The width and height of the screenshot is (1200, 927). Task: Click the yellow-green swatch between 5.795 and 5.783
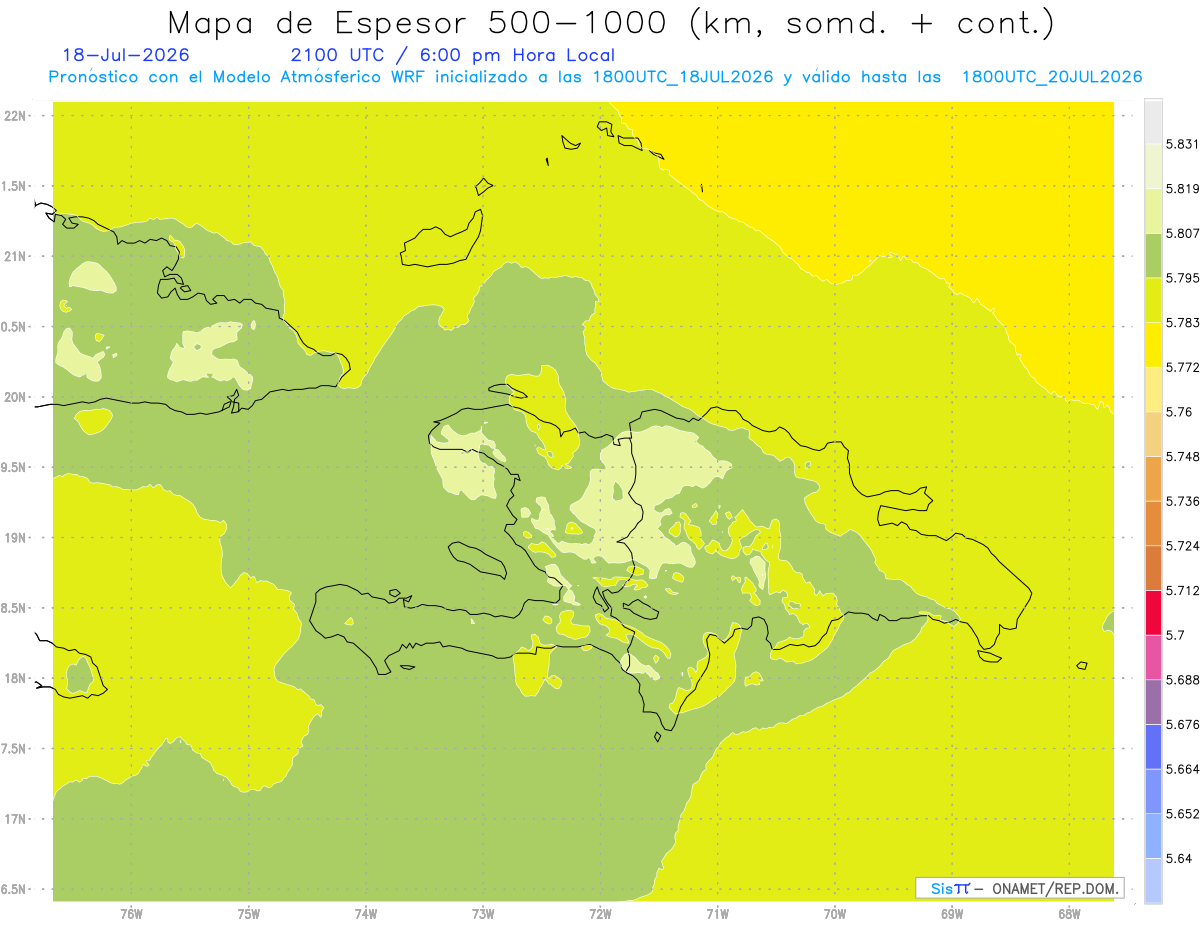[x=1153, y=300]
